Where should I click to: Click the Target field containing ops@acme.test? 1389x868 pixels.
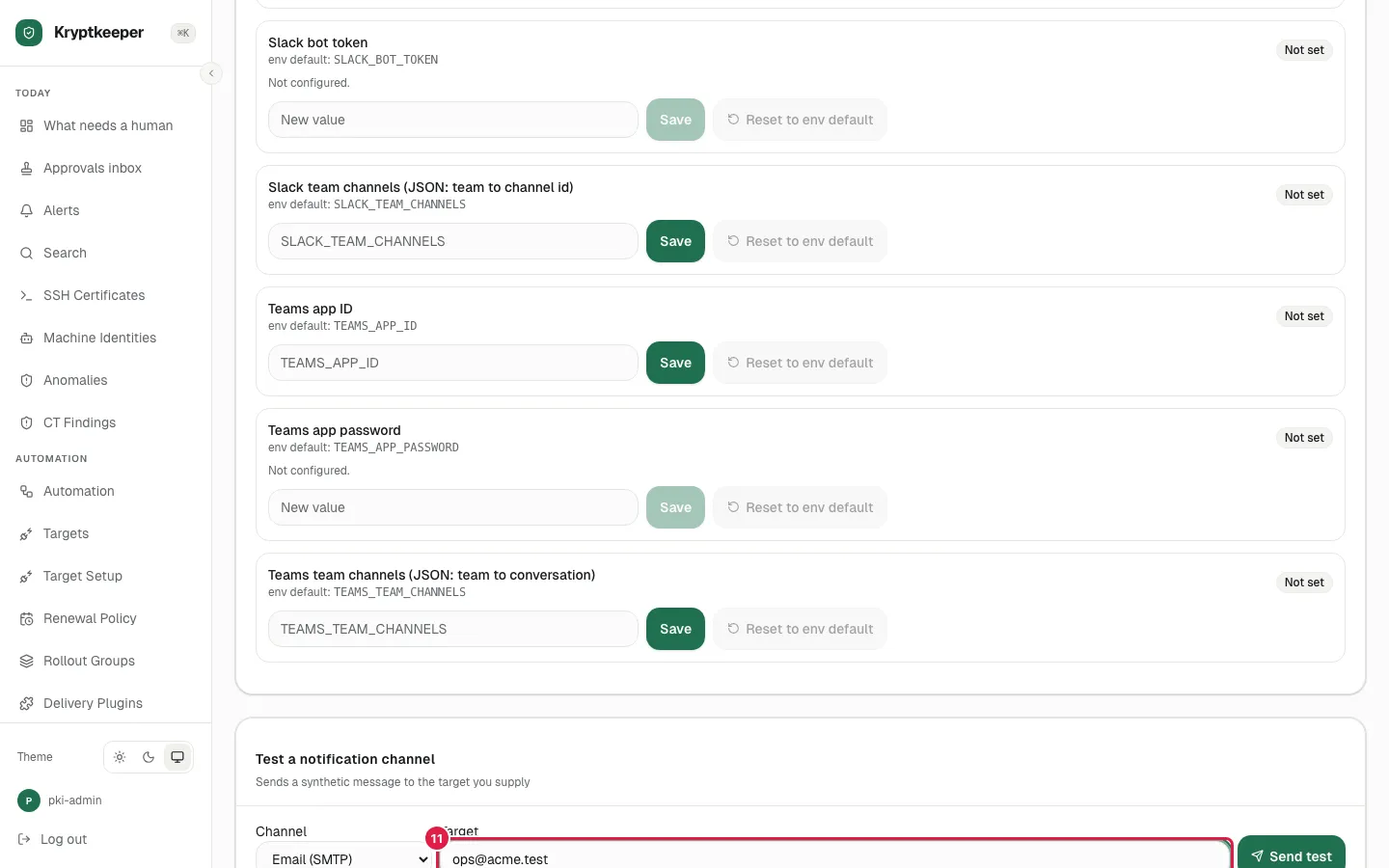click(x=835, y=855)
